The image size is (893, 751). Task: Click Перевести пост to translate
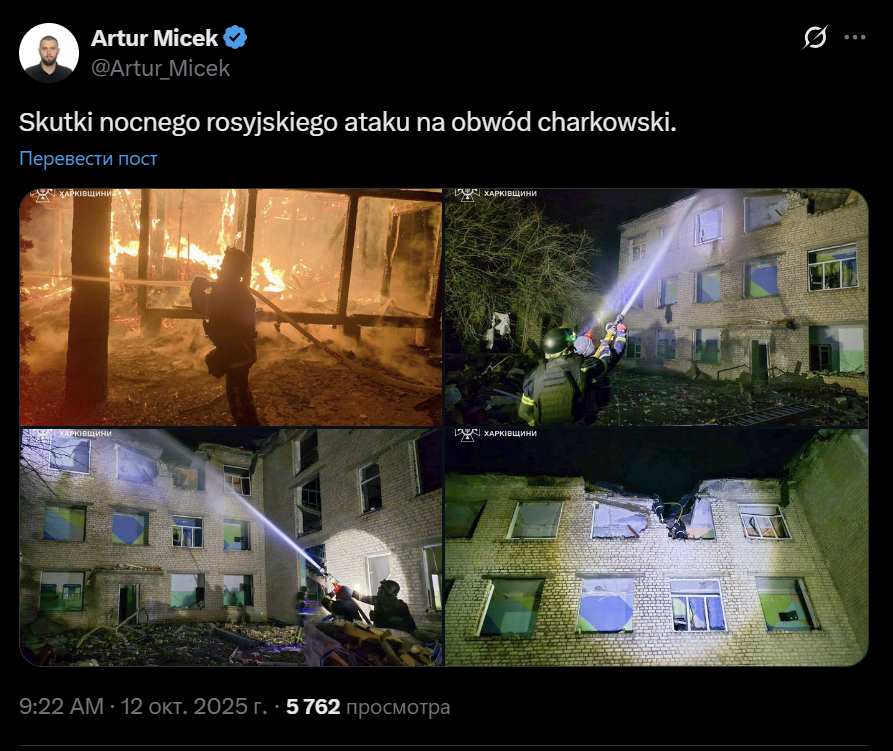(x=88, y=158)
